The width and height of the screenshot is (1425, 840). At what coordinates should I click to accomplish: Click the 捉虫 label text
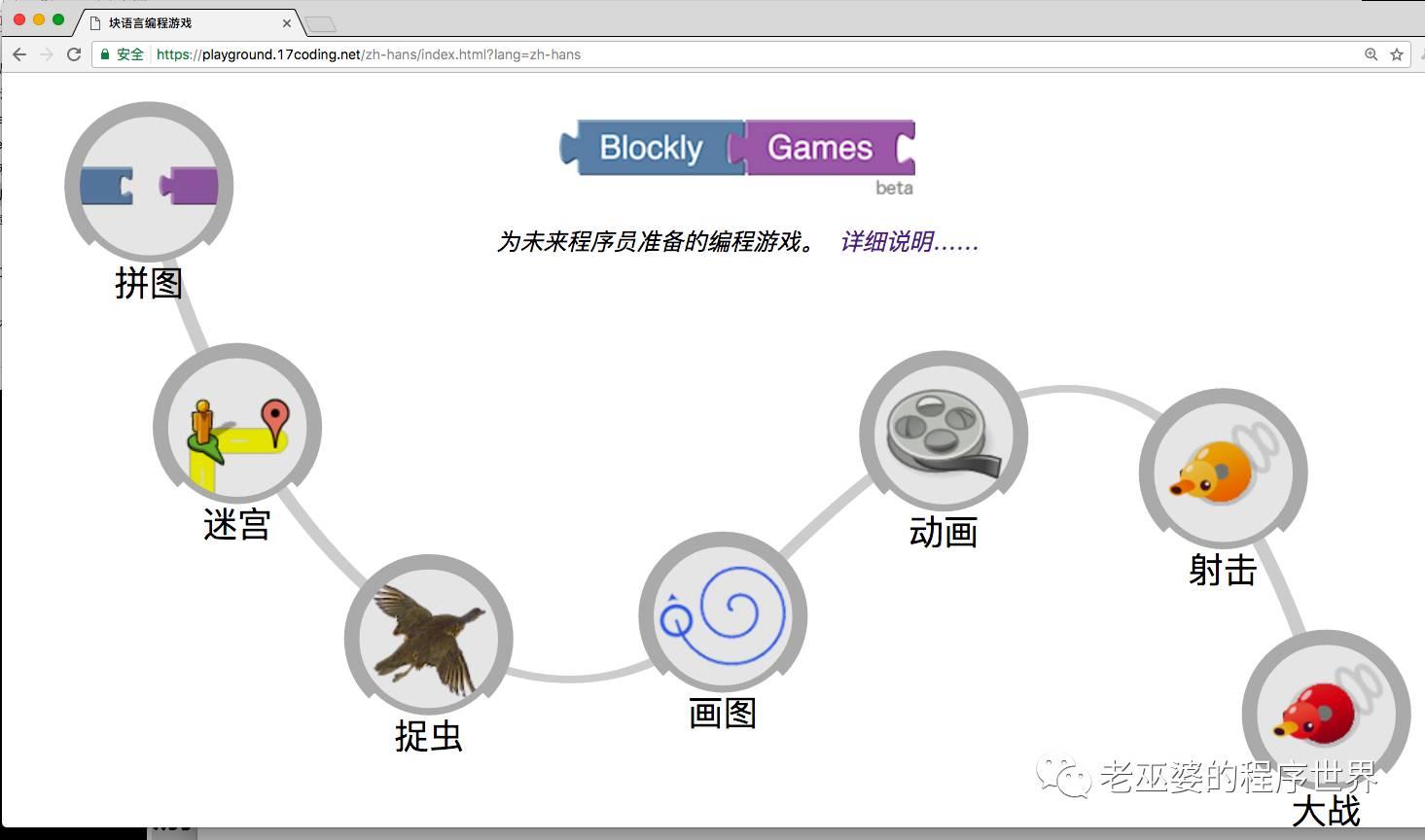(x=428, y=736)
